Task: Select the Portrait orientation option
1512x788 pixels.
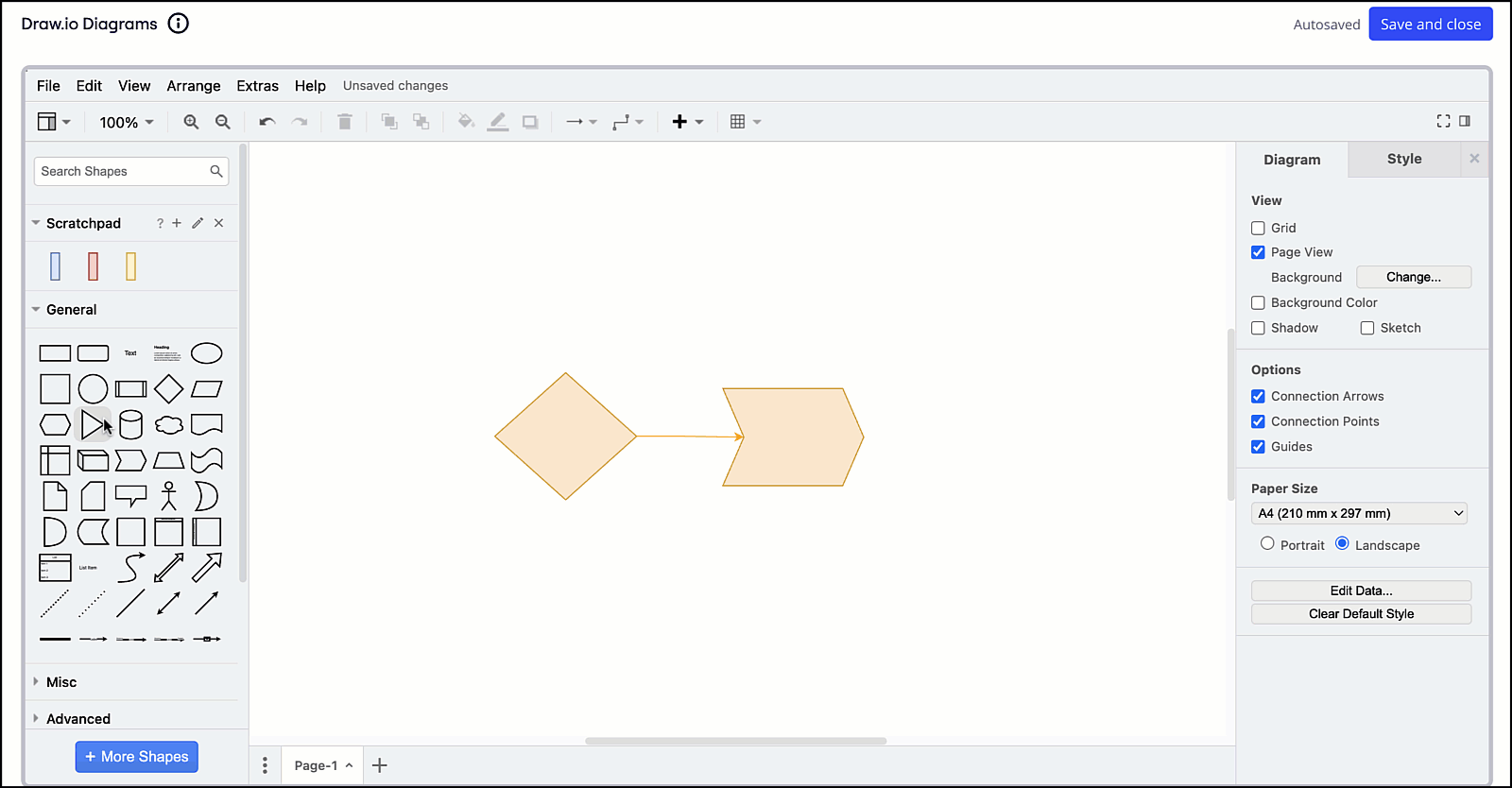Action: 1267,543
